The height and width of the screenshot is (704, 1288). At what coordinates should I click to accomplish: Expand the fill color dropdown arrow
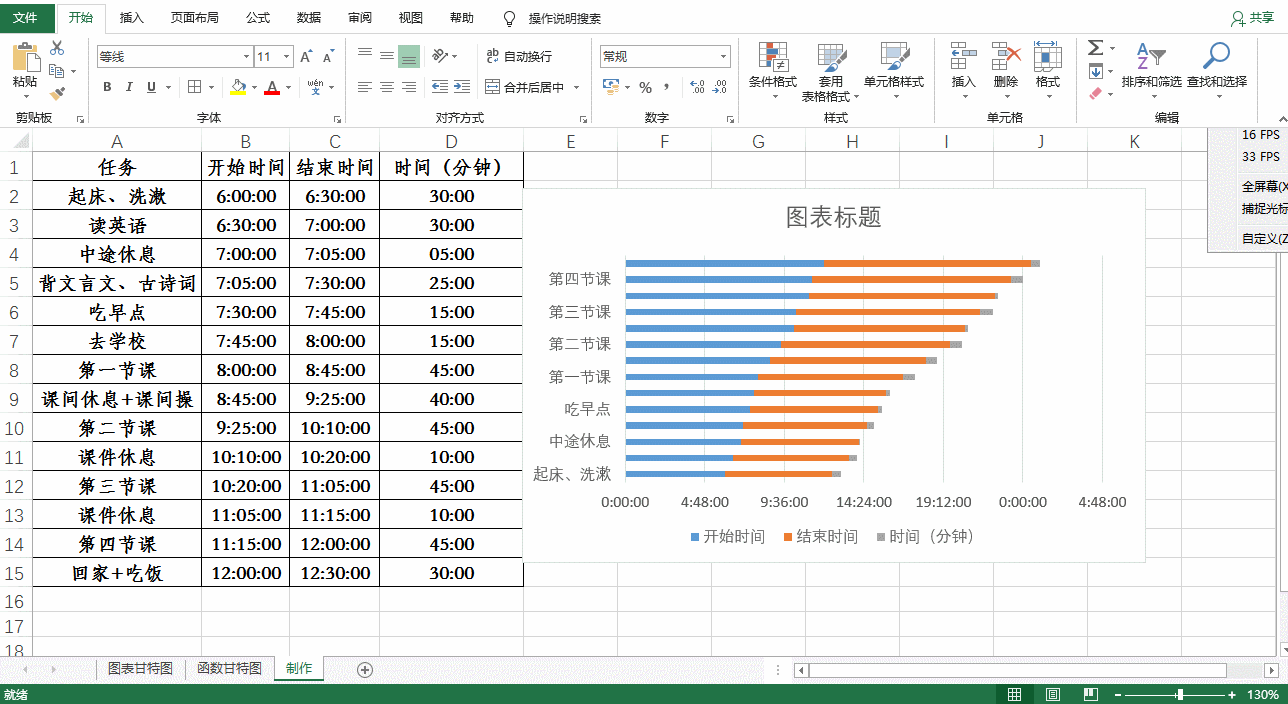point(253,87)
